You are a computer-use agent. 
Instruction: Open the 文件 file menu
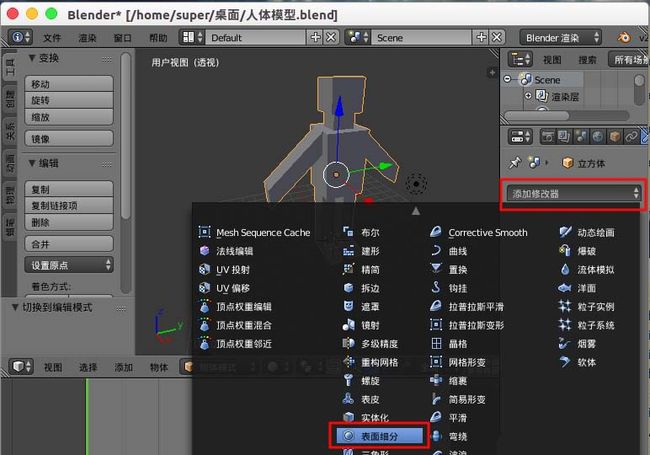tap(52, 38)
